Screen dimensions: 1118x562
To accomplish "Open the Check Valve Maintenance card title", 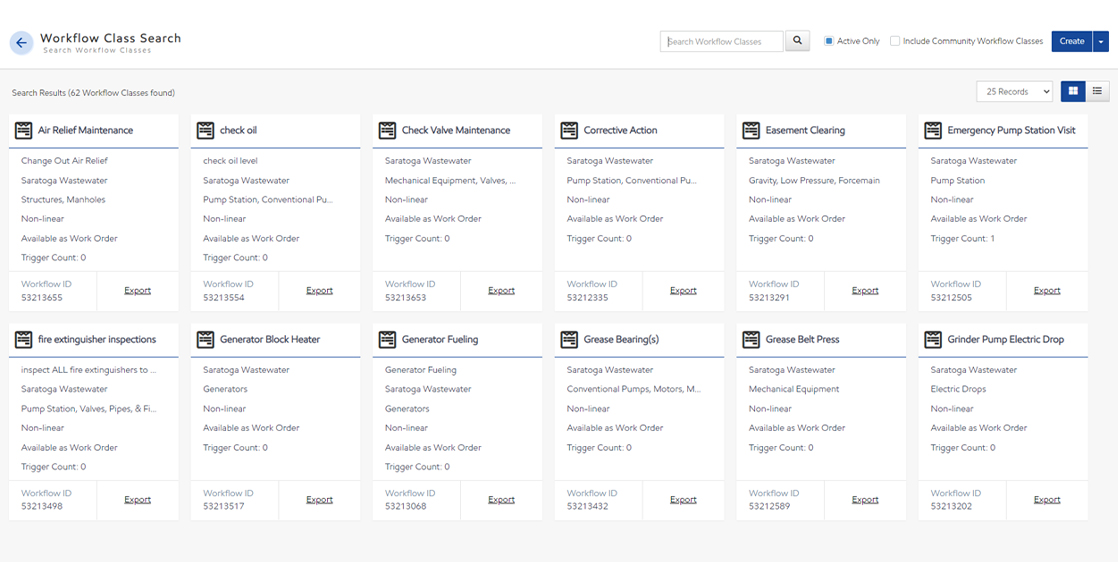I will point(456,131).
